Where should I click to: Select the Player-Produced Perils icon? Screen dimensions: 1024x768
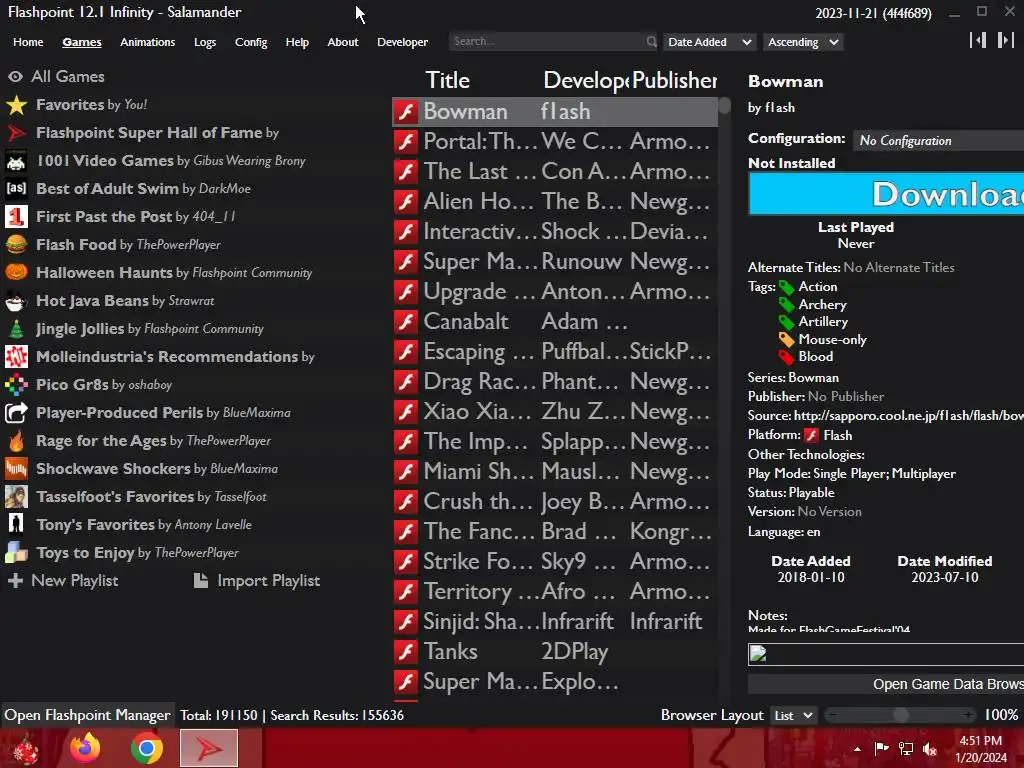click(x=16, y=413)
